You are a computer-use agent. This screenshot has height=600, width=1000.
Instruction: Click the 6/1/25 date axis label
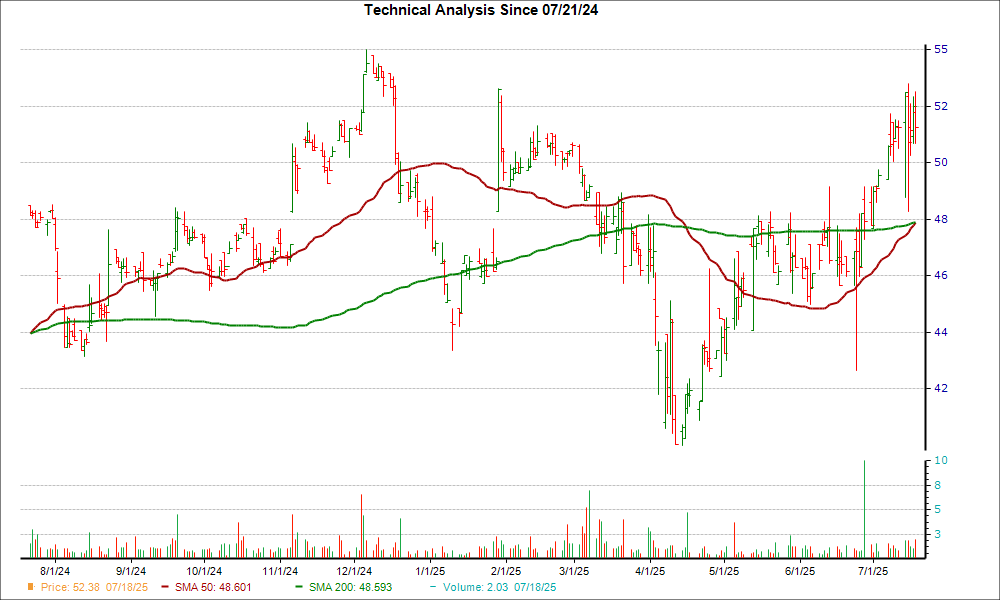pyautogui.click(x=800, y=571)
